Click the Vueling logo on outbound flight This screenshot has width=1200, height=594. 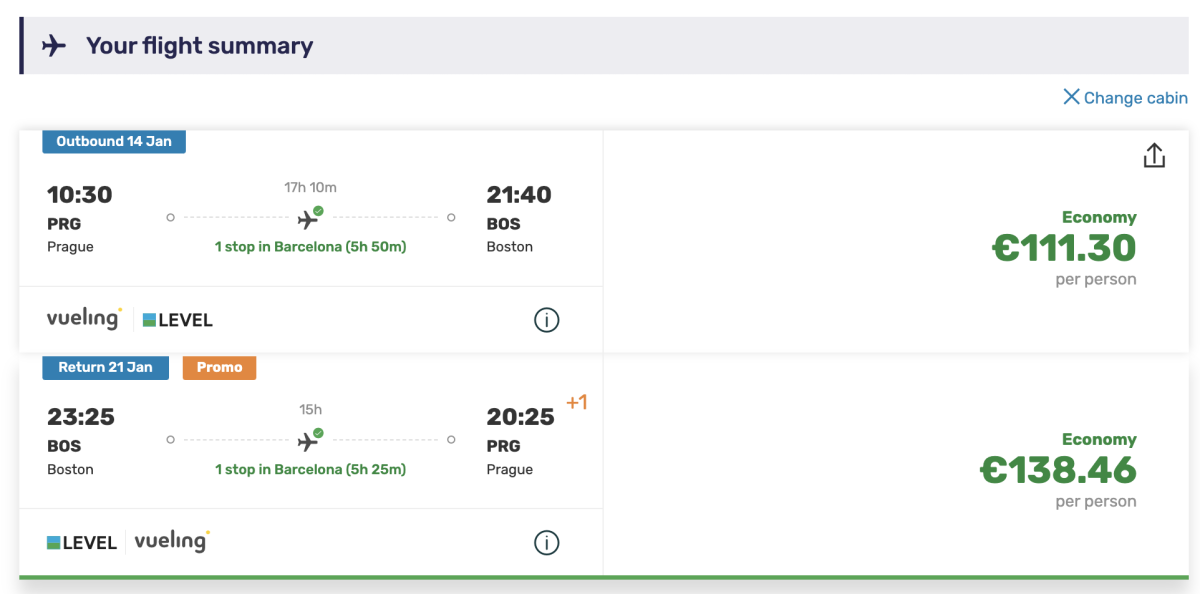(x=84, y=319)
